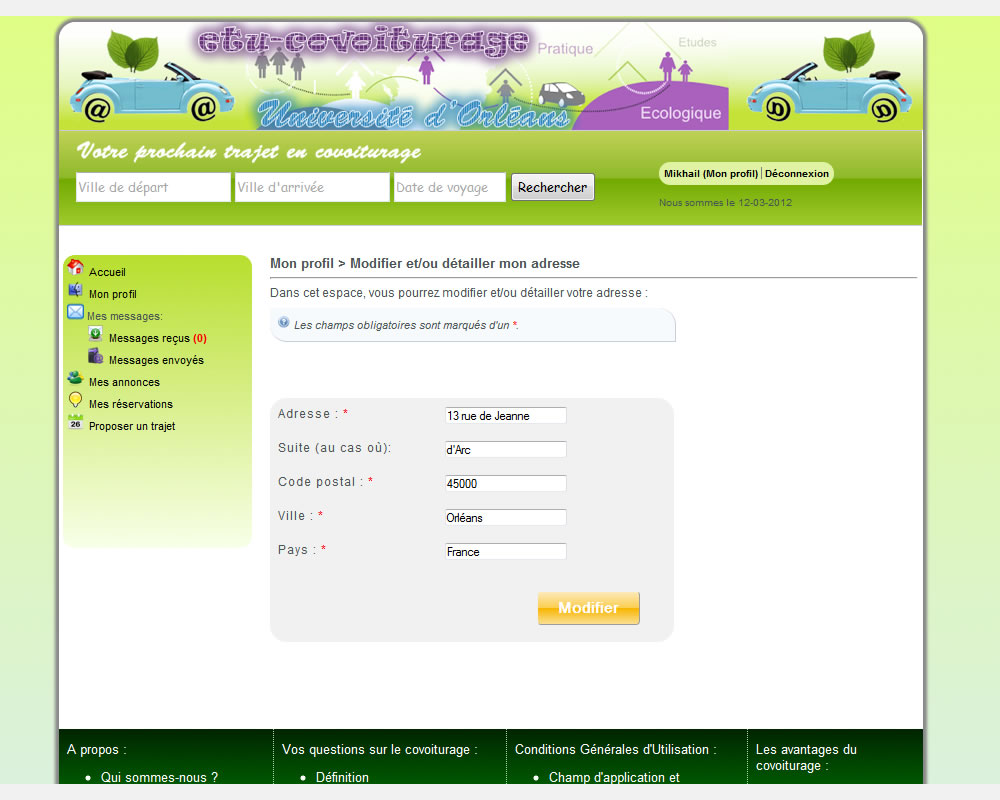Click the Ecologique label in the banner

pyautogui.click(x=680, y=113)
